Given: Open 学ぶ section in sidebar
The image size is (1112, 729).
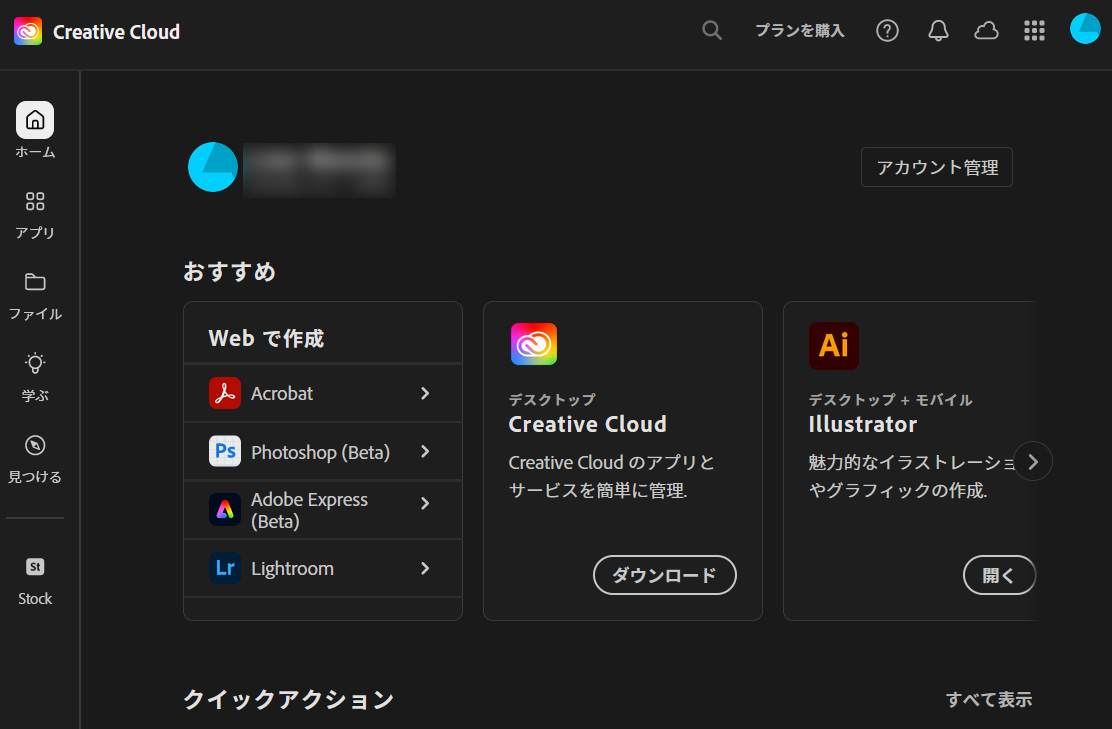Looking at the screenshot, I should [35, 378].
